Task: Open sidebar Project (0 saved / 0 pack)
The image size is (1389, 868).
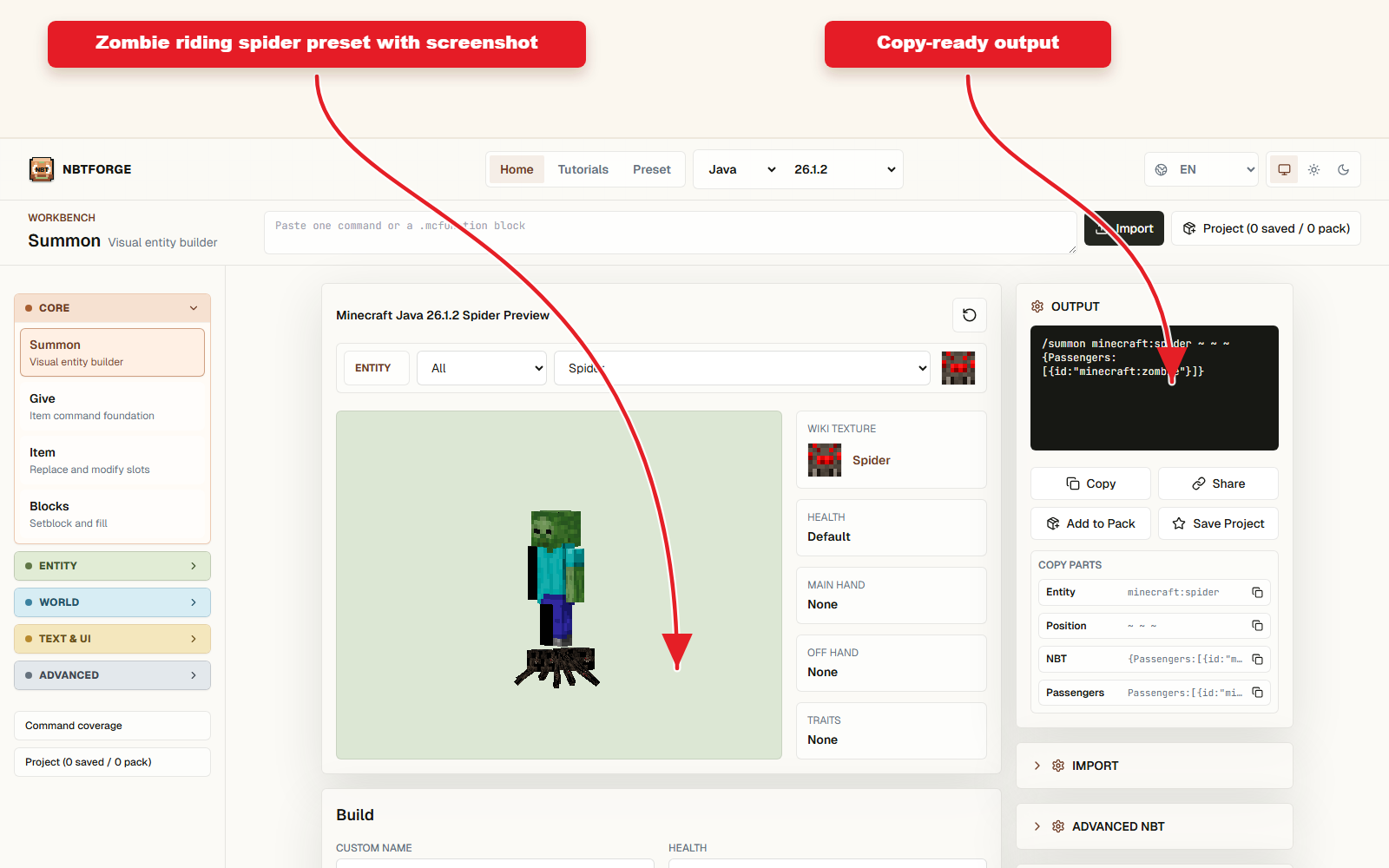Action: click(112, 762)
